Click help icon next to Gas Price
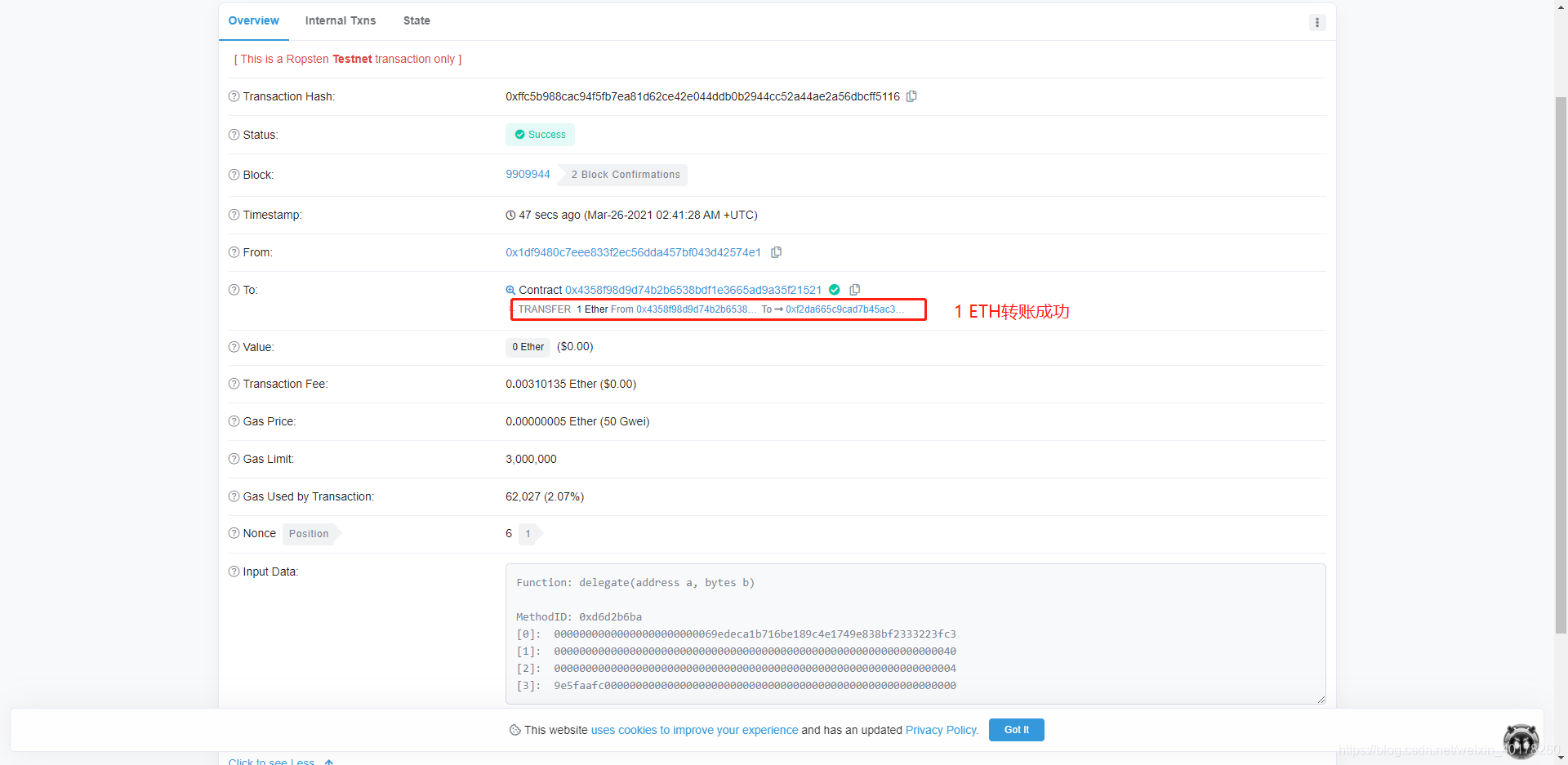Screen dimensions: 1568x765 tap(234, 421)
